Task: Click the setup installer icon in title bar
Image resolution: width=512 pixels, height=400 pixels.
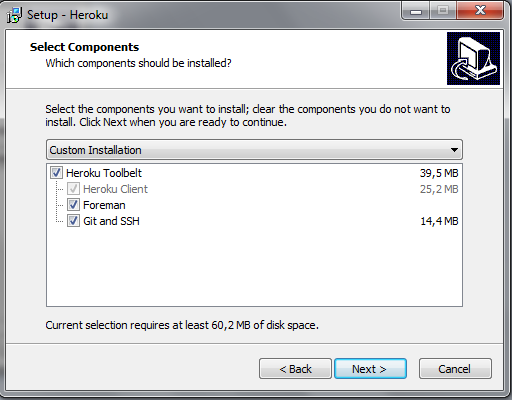Action: 14,15
